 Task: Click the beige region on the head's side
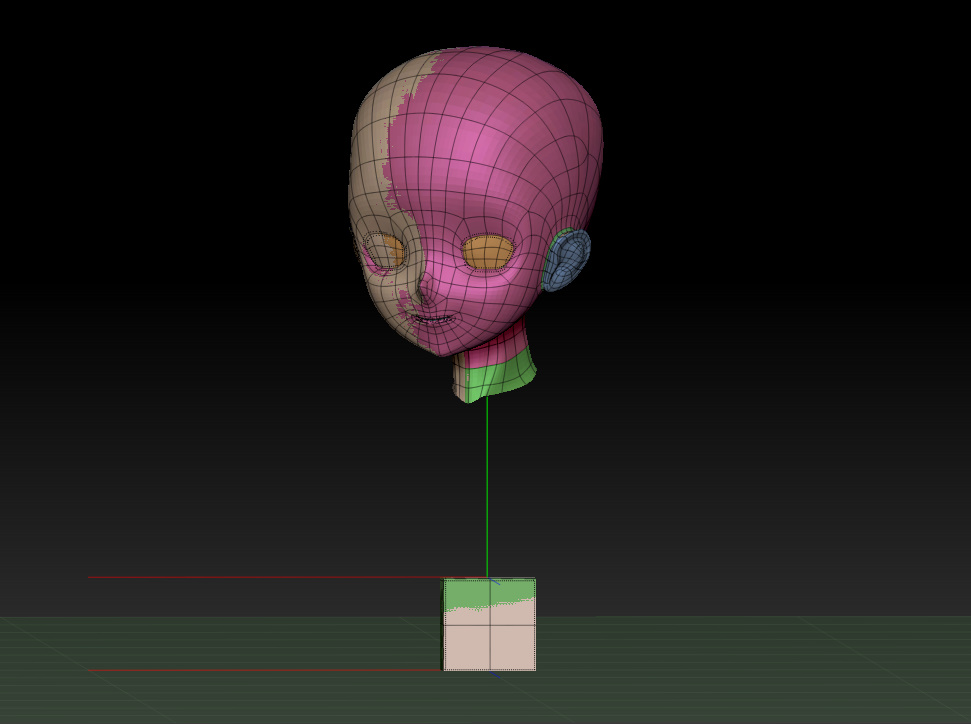tap(370, 180)
